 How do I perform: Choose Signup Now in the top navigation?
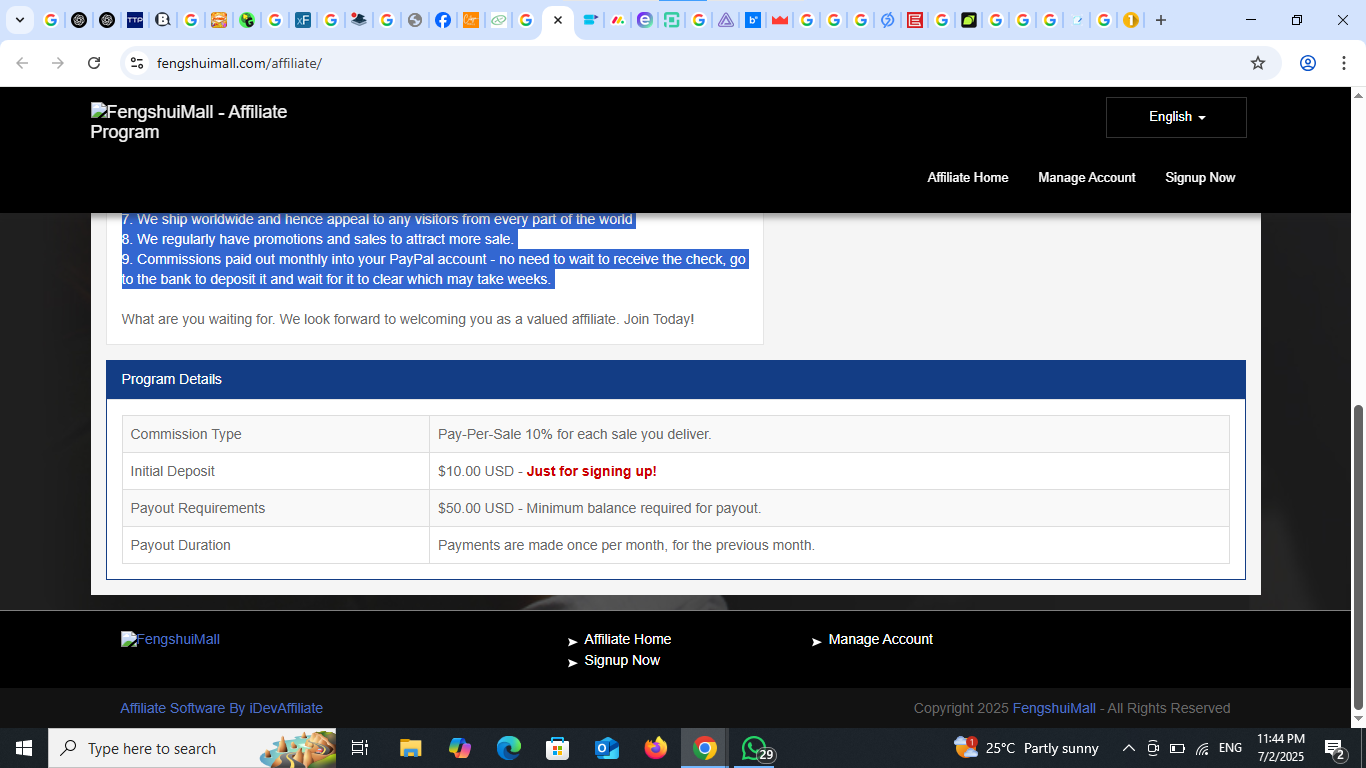(1200, 177)
